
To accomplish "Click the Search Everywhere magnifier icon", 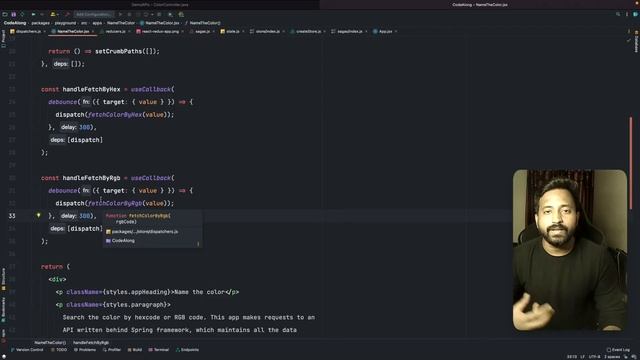I will pos(618,14).
